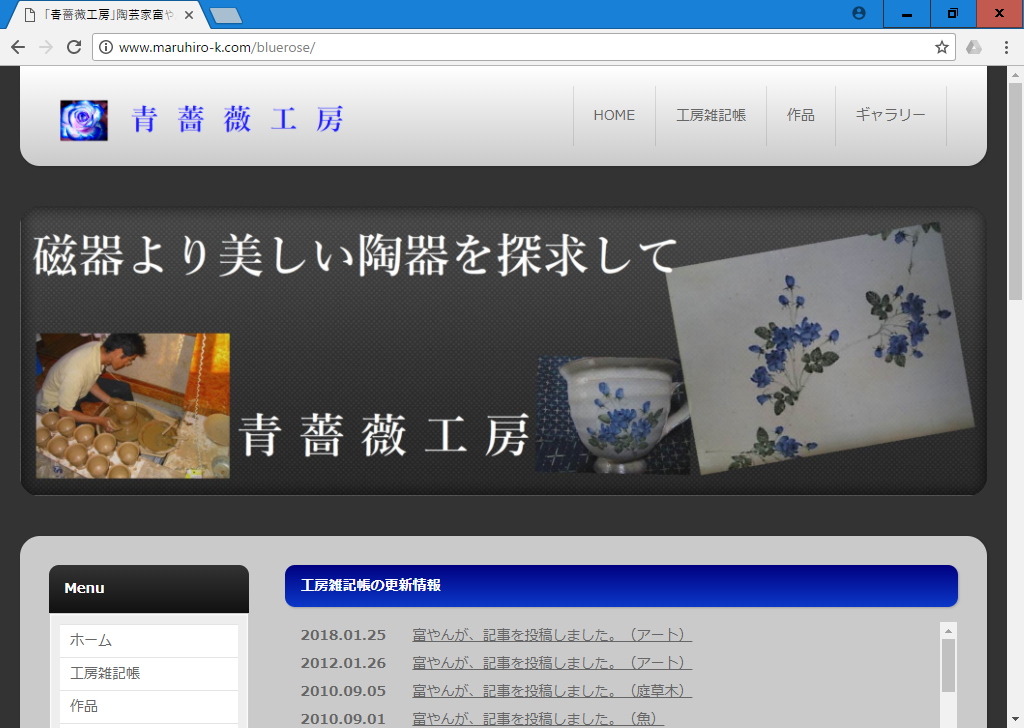Click the 工房雑記帳の更新情報 header
The height and width of the screenshot is (728, 1024).
(621, 586)
